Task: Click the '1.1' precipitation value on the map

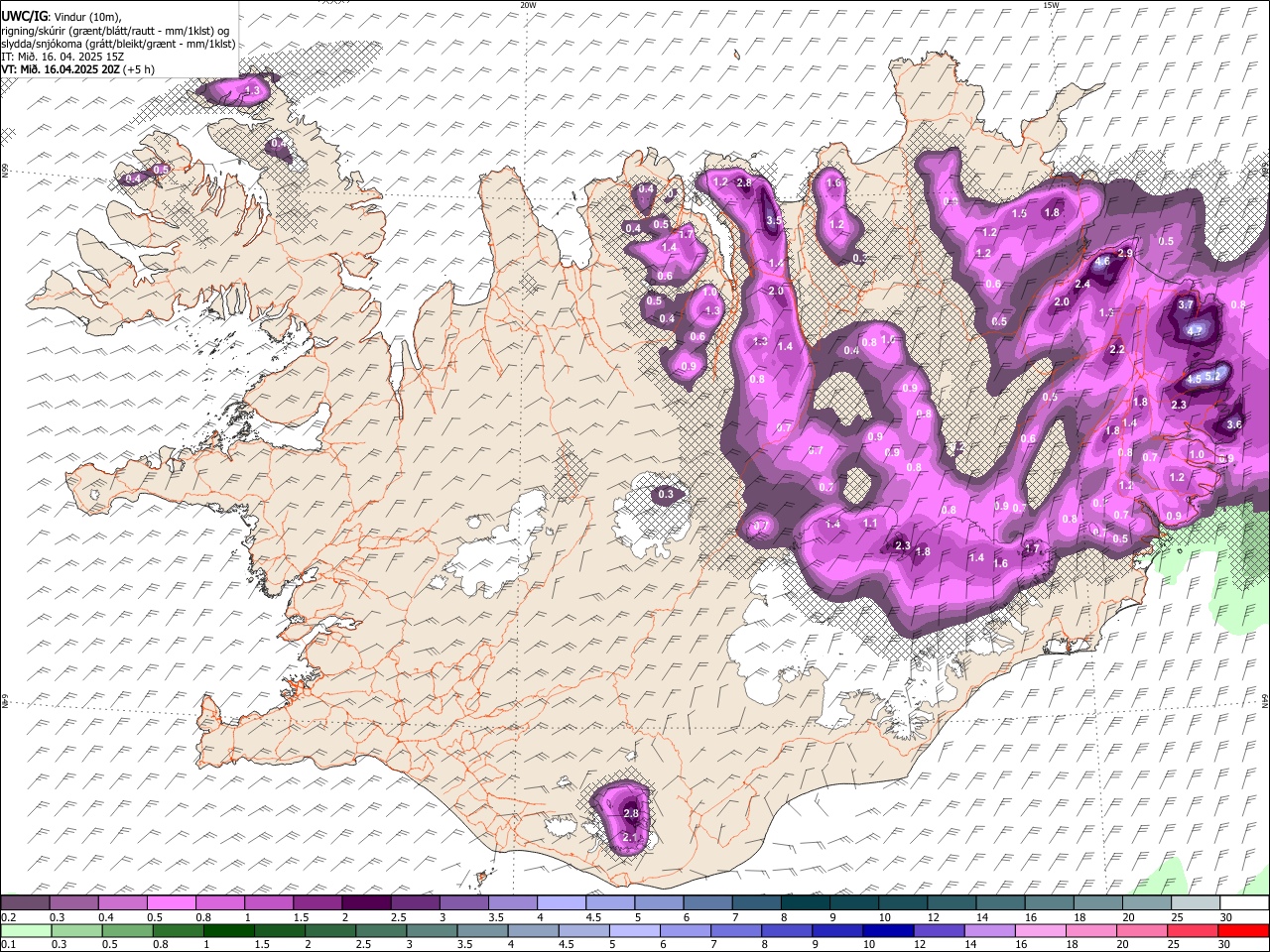Action: click(x=871, y=524)
